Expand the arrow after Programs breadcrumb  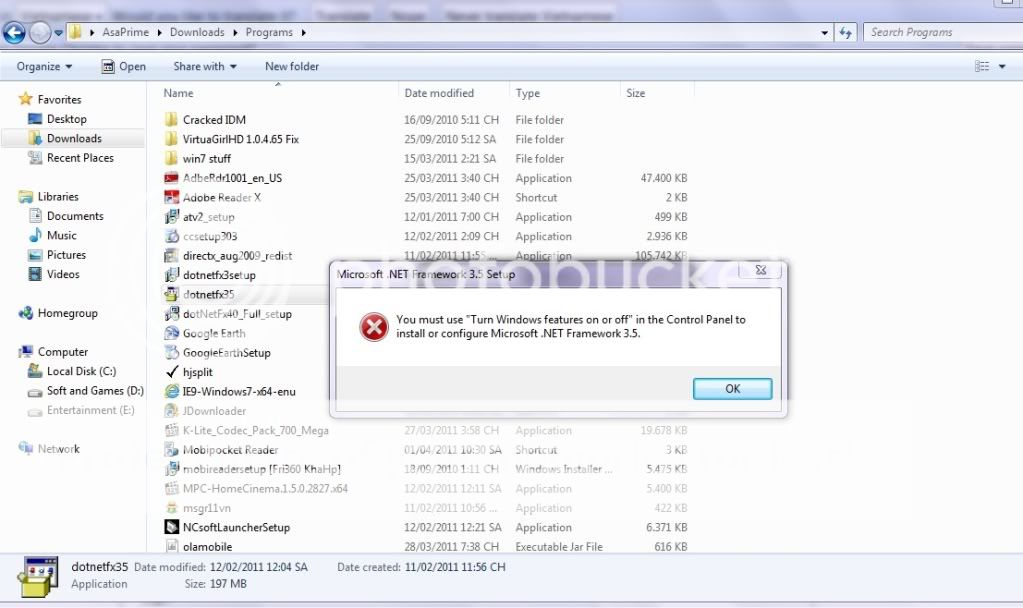303,33
